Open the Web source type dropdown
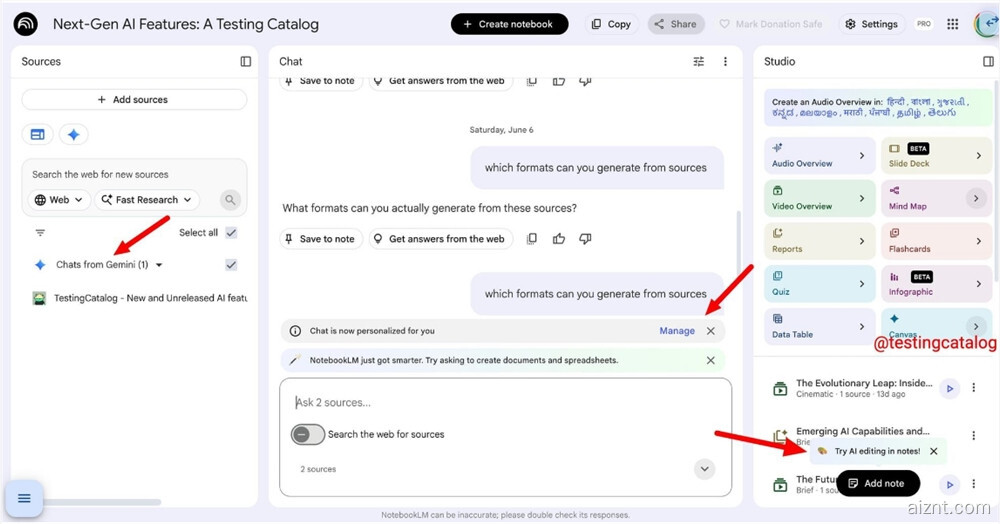 click(59, 200)
